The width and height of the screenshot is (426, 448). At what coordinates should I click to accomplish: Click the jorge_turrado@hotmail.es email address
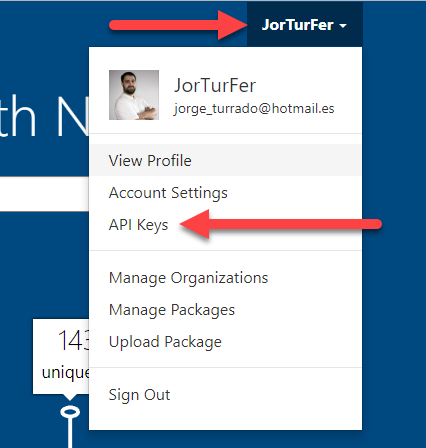[254, 109]
